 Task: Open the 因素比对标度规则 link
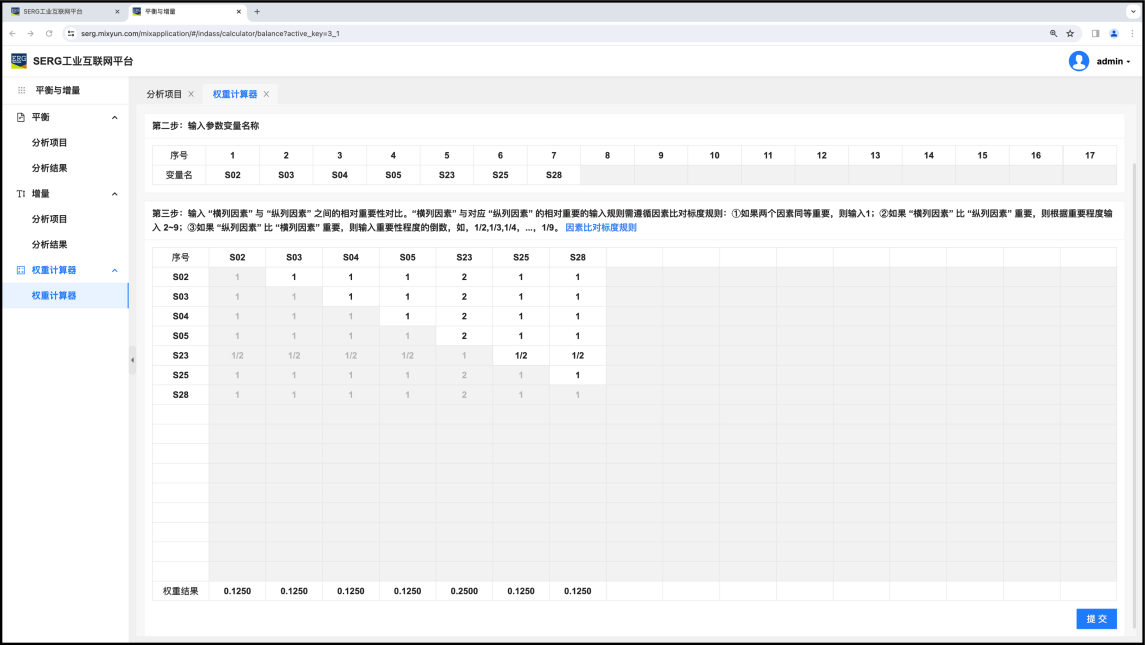point(600,228)
